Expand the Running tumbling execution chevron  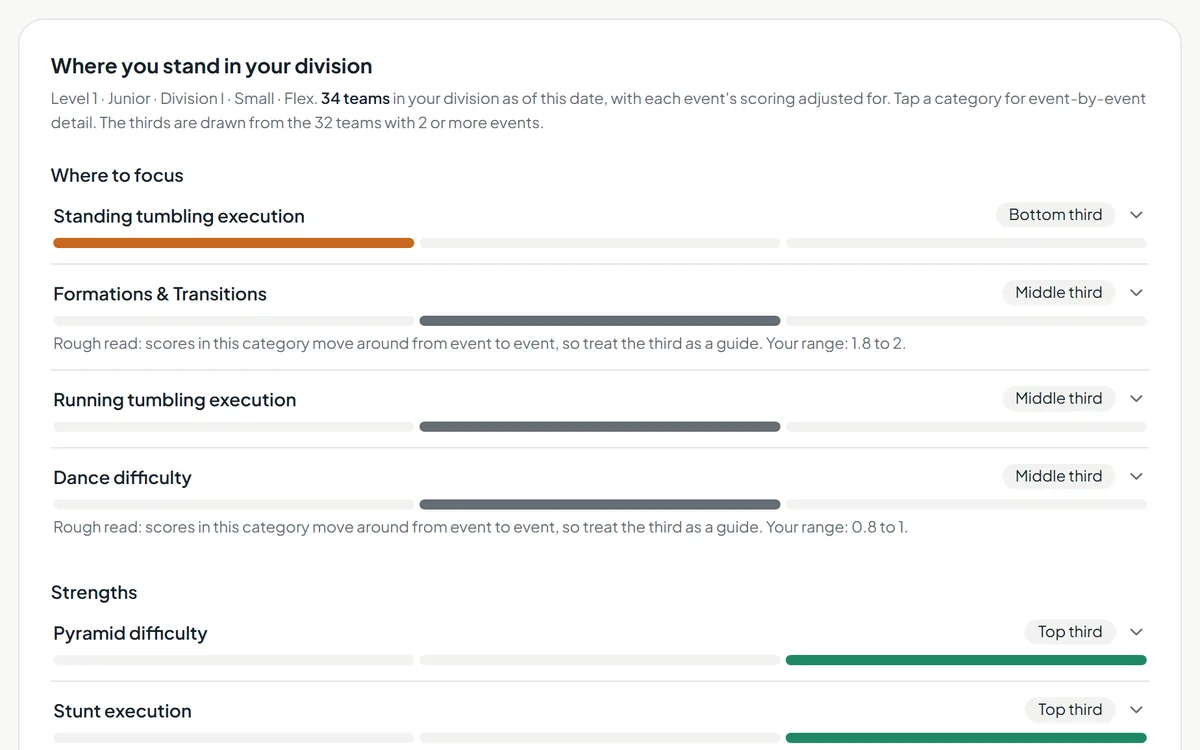click(1136, 399)
